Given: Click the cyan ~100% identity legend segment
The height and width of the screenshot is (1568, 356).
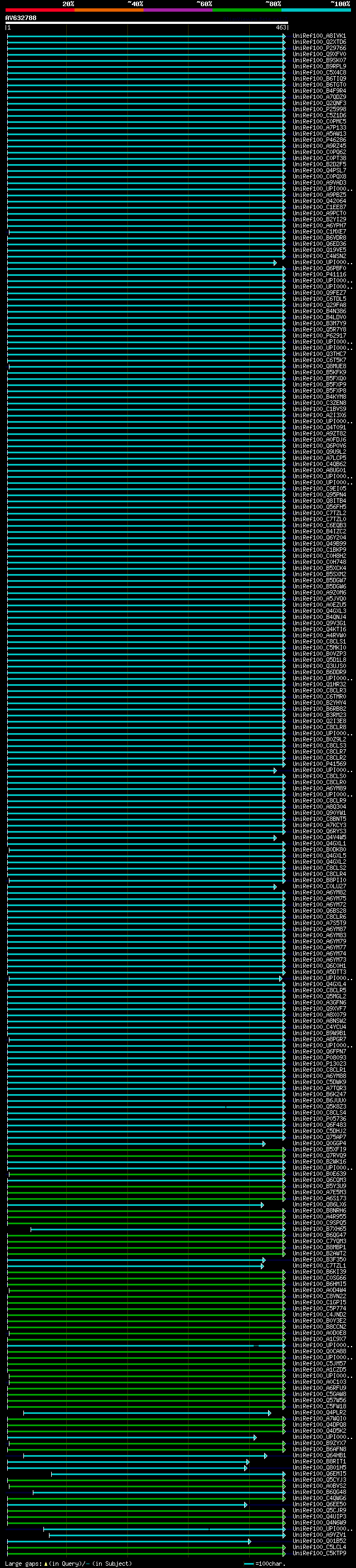Looking at the screenshot, I should tap(316, 10).
